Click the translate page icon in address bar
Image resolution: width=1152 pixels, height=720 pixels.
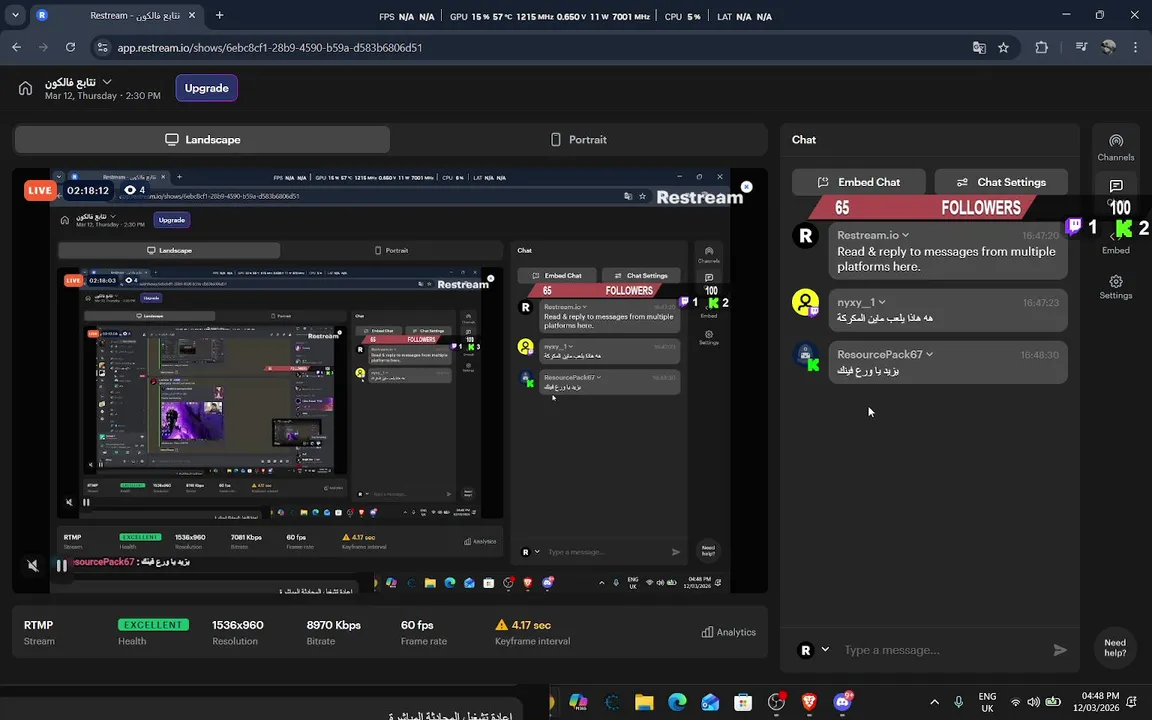click(x=979, y=48)
